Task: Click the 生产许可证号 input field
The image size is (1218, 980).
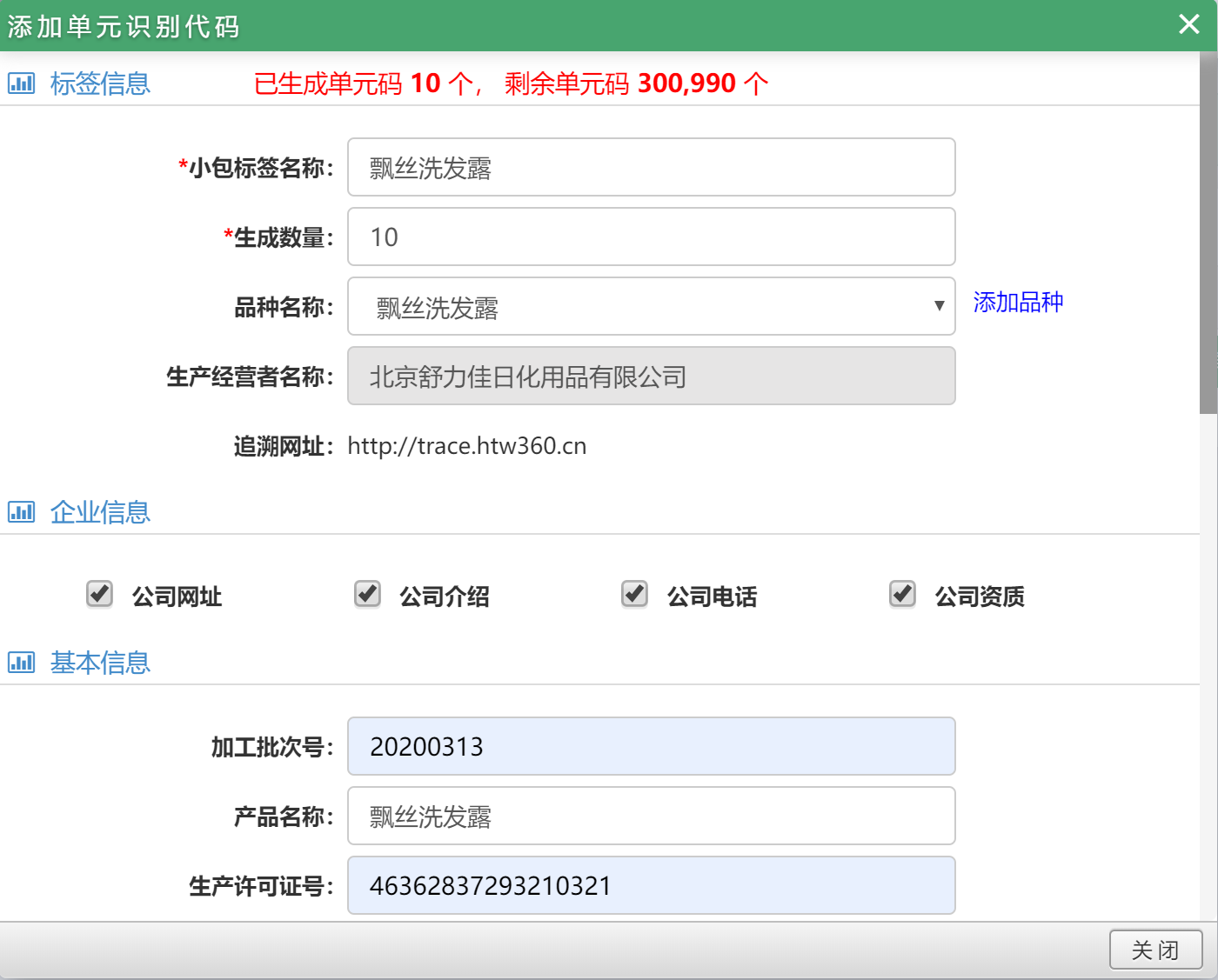Action: [x=651, y=885]
